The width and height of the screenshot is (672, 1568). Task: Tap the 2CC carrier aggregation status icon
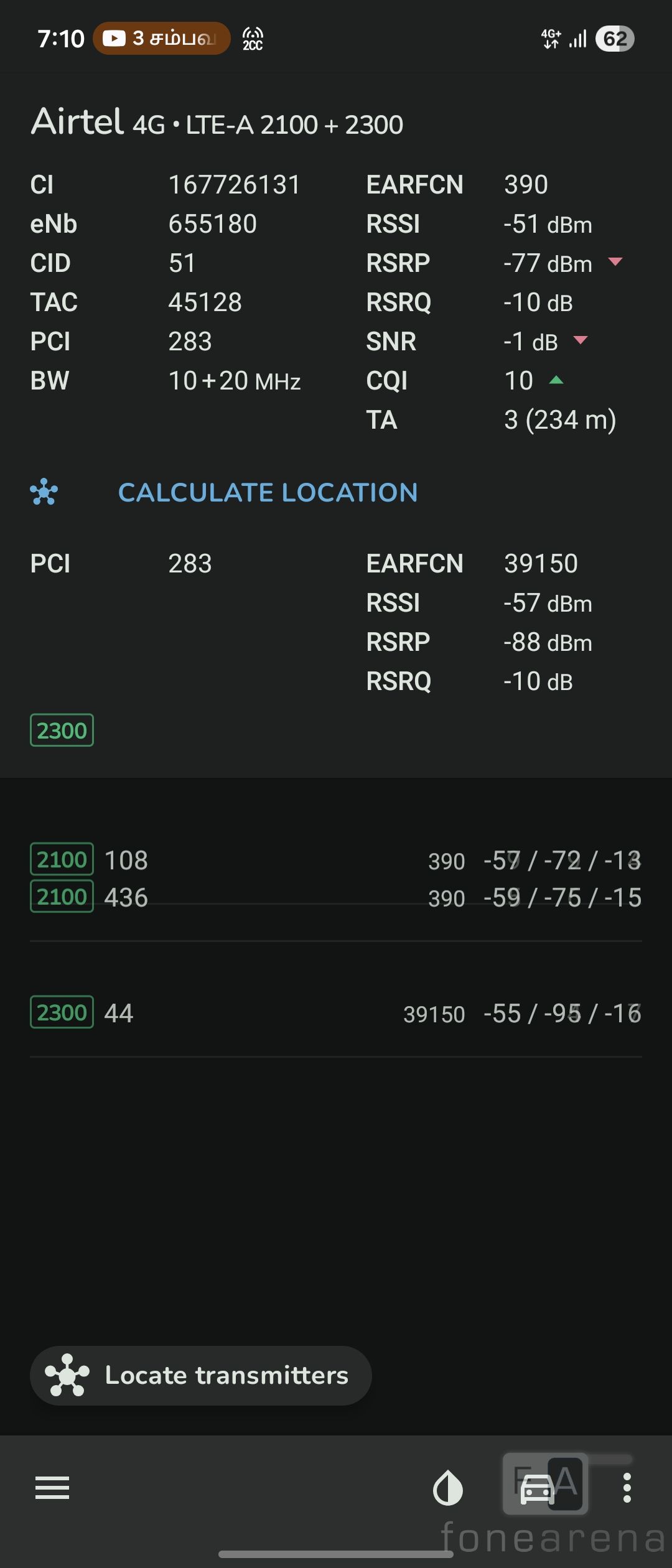click(x=253, y=39)
